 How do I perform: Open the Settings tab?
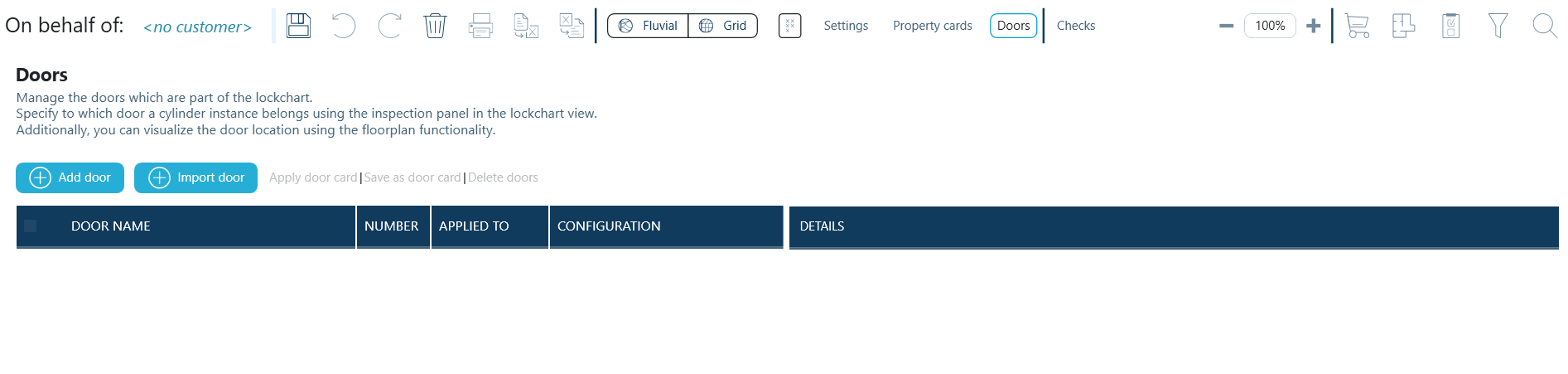(846, 26)
